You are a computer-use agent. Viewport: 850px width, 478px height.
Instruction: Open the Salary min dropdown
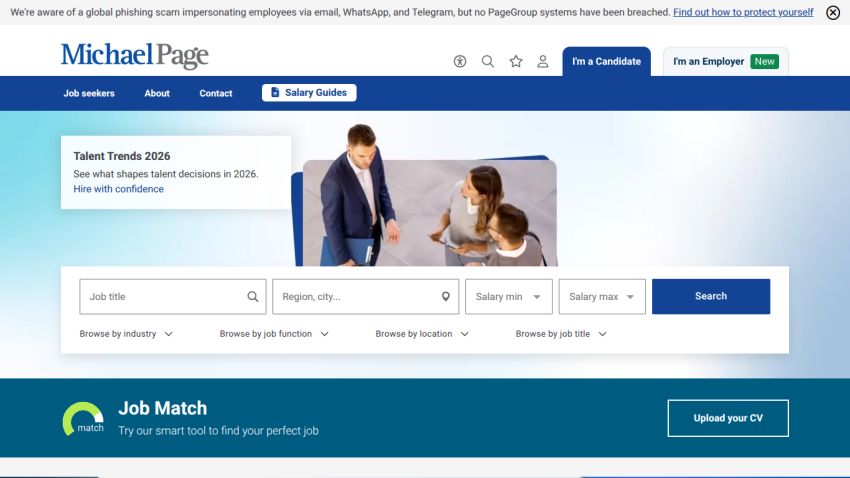(508, 296)
